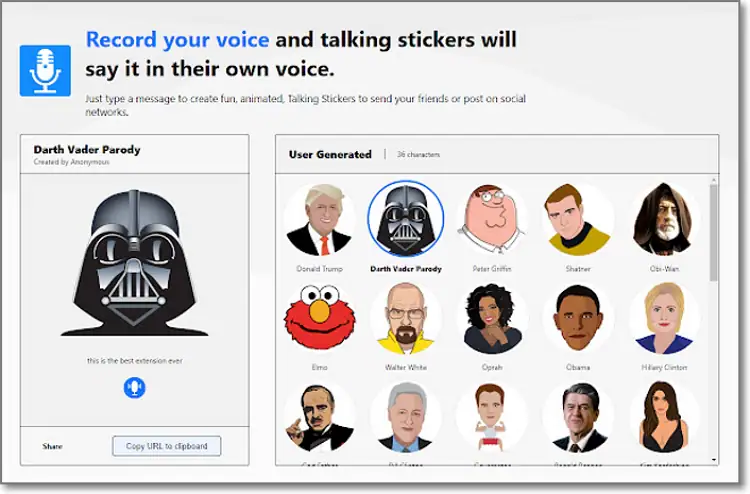Click the Record your voice heading link

(x=177, y=39)
